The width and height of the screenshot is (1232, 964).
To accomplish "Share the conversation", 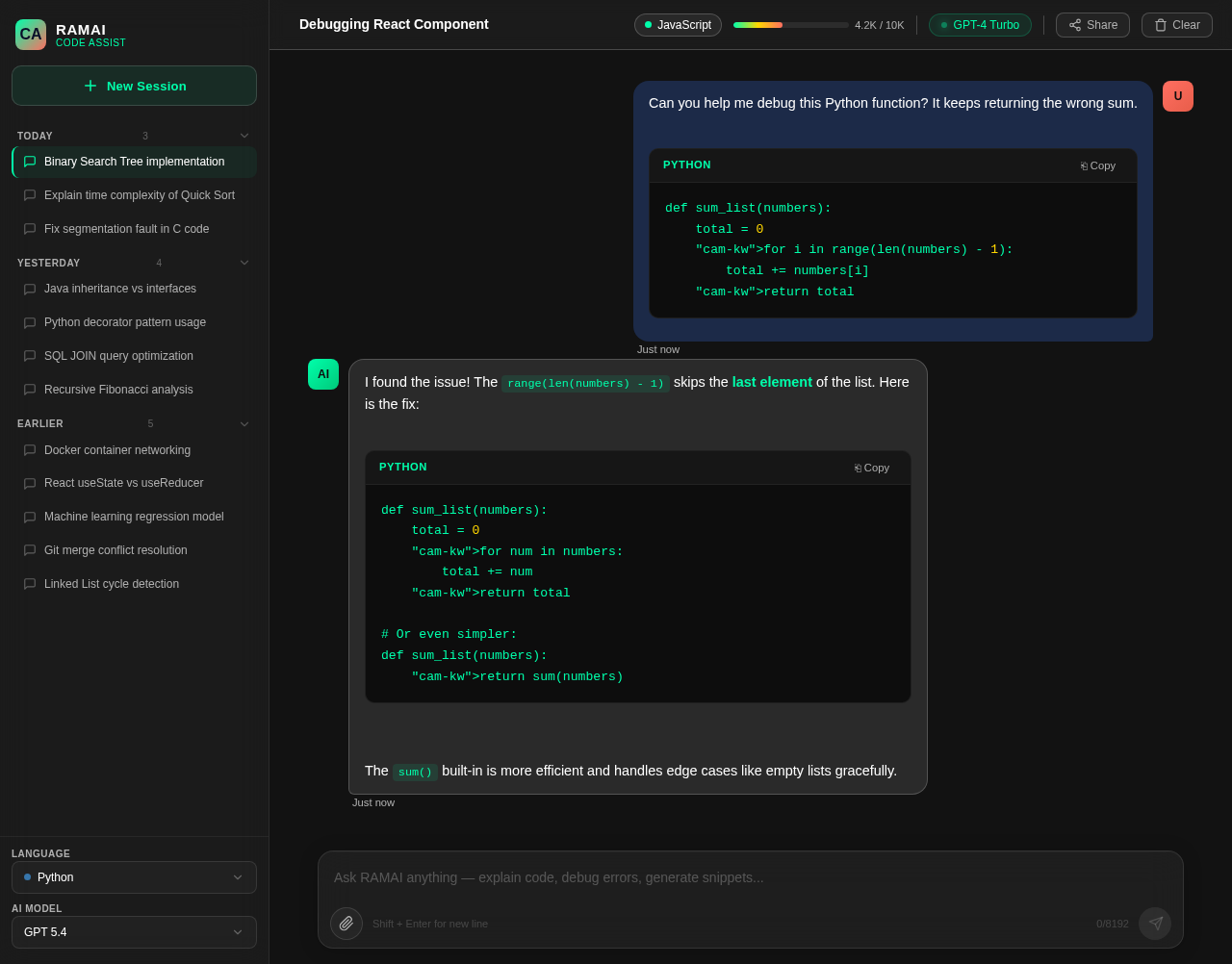I will coord(1092,25).
